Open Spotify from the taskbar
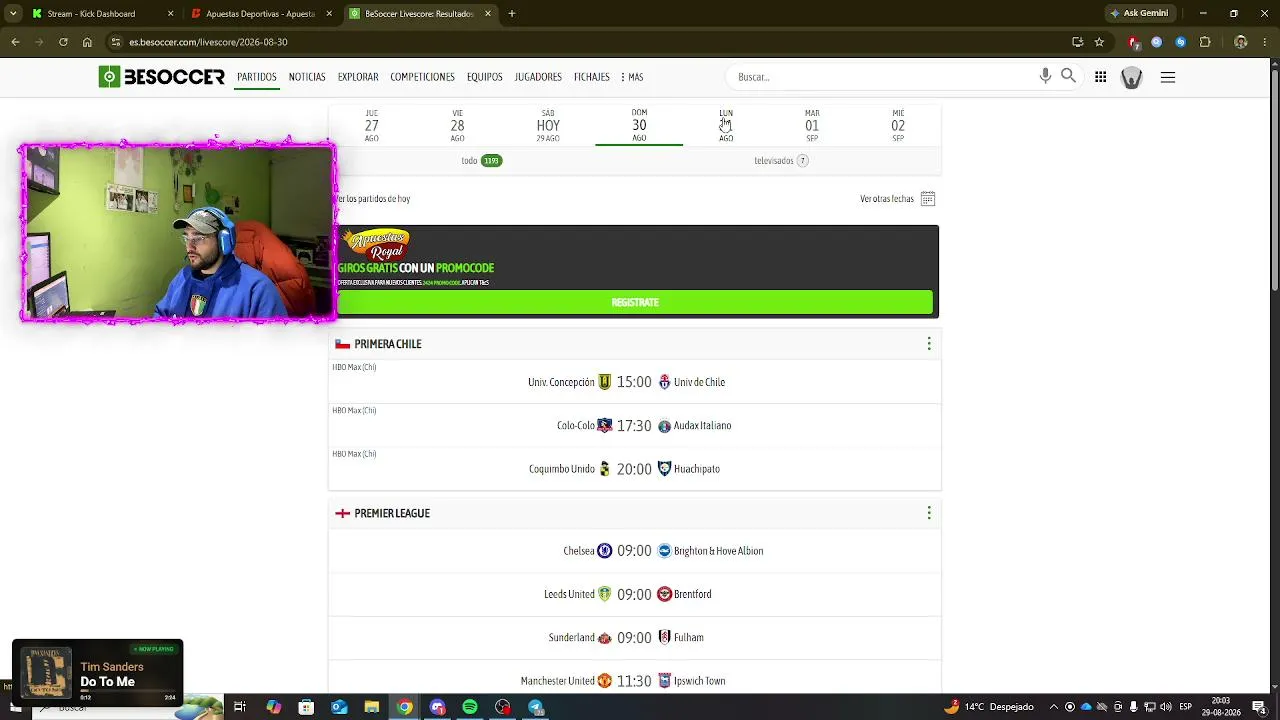Image resolution: width=1280 pixels, height=720 pixels. pyautogui.click(x=470, y=707)
